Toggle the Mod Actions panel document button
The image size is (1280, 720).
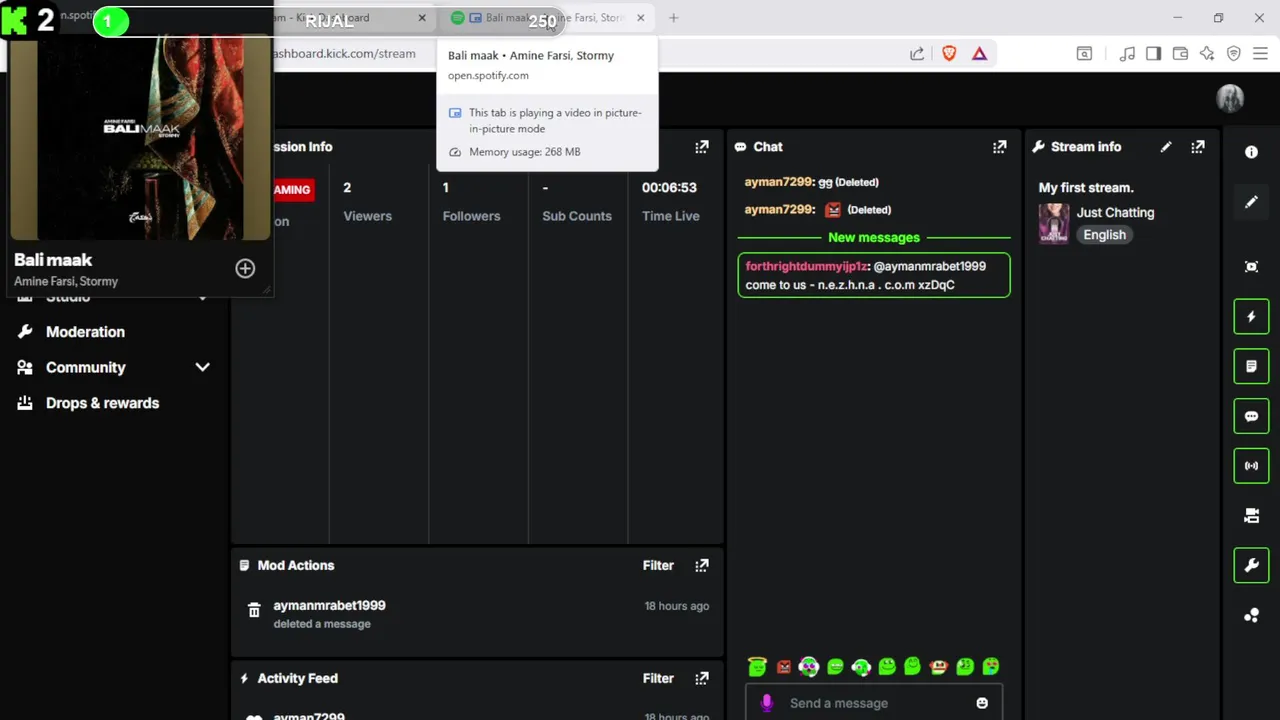(1251, 367)
